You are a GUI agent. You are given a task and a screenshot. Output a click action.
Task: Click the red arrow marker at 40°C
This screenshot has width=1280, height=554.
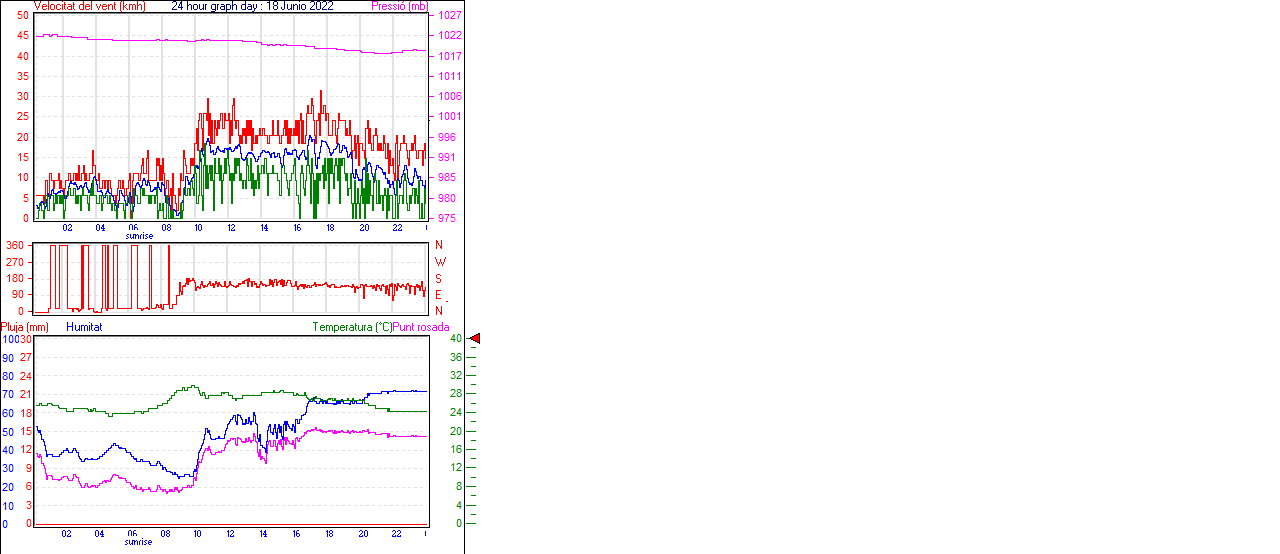click(475, 339)
